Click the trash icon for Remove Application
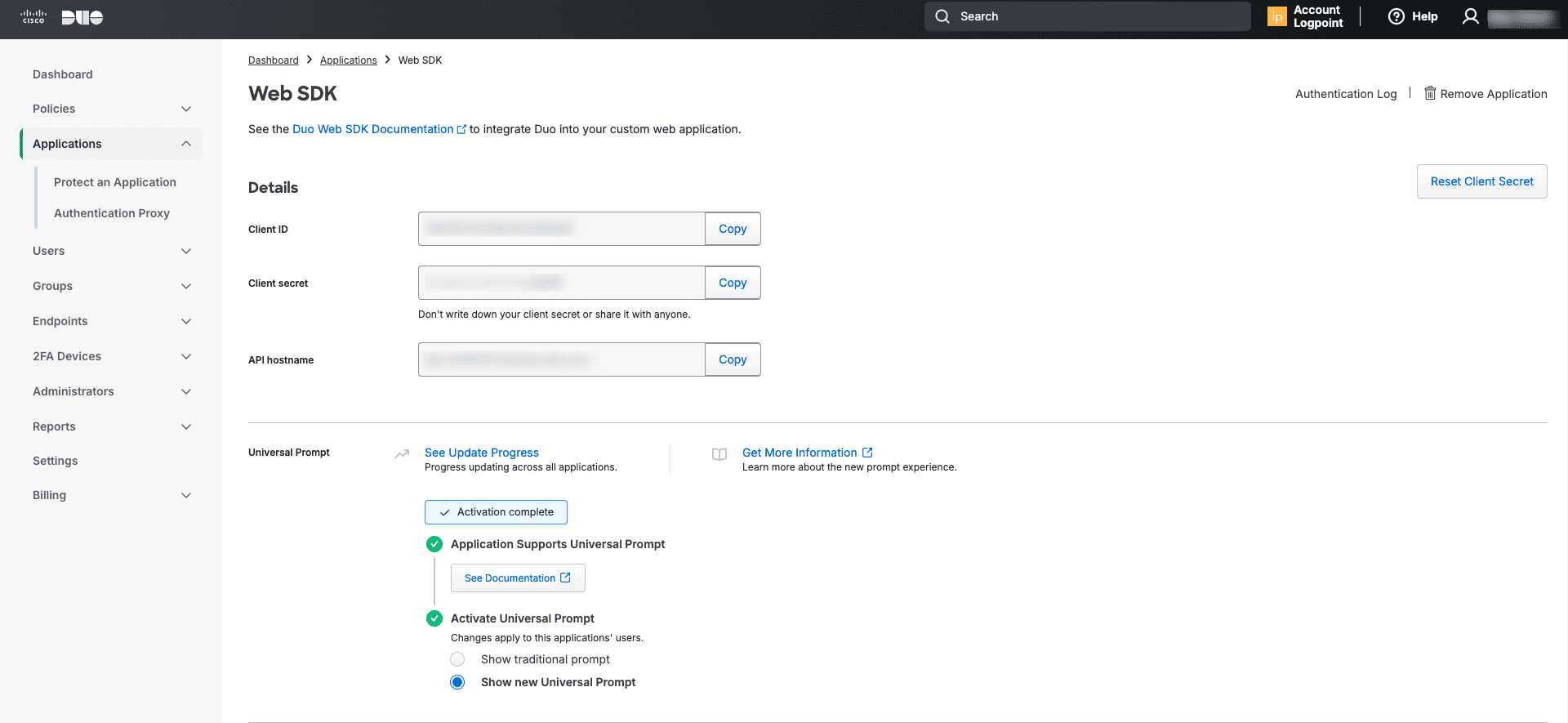This screenshot has height=723, width=1568. point(1430,93)
